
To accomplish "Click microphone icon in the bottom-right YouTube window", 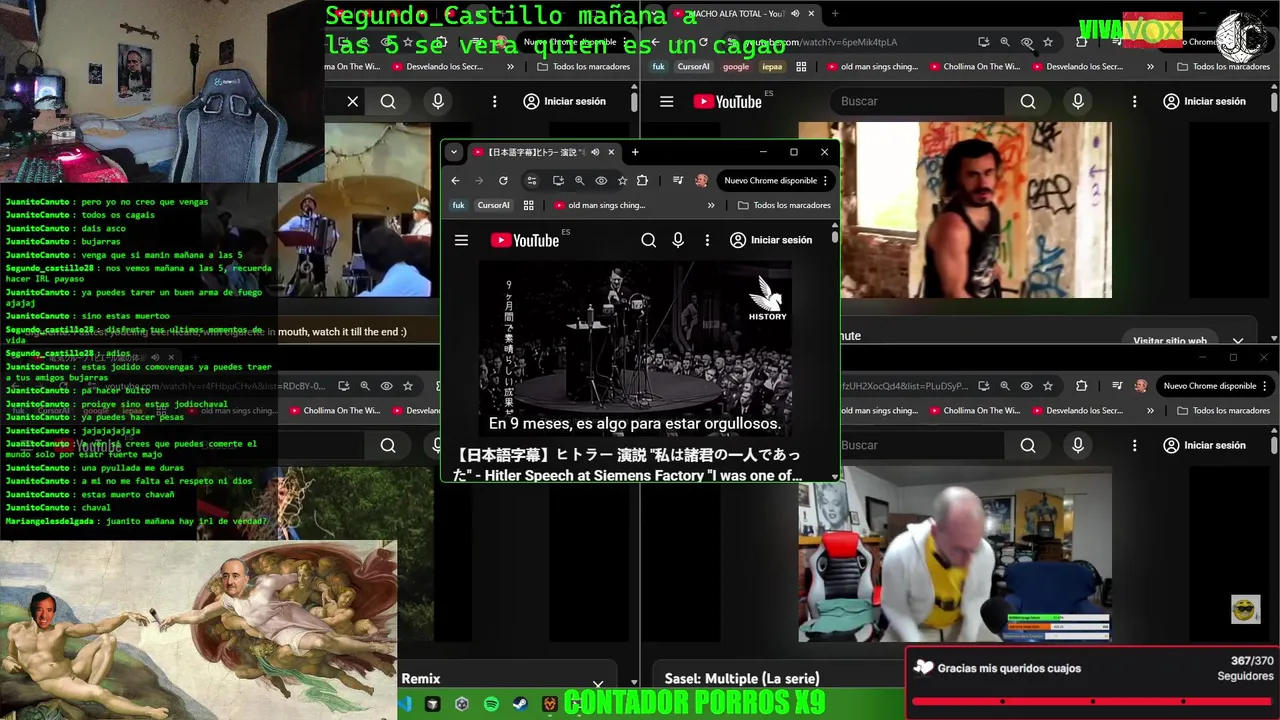I will pyautogui.click(x=1078, y=445).
